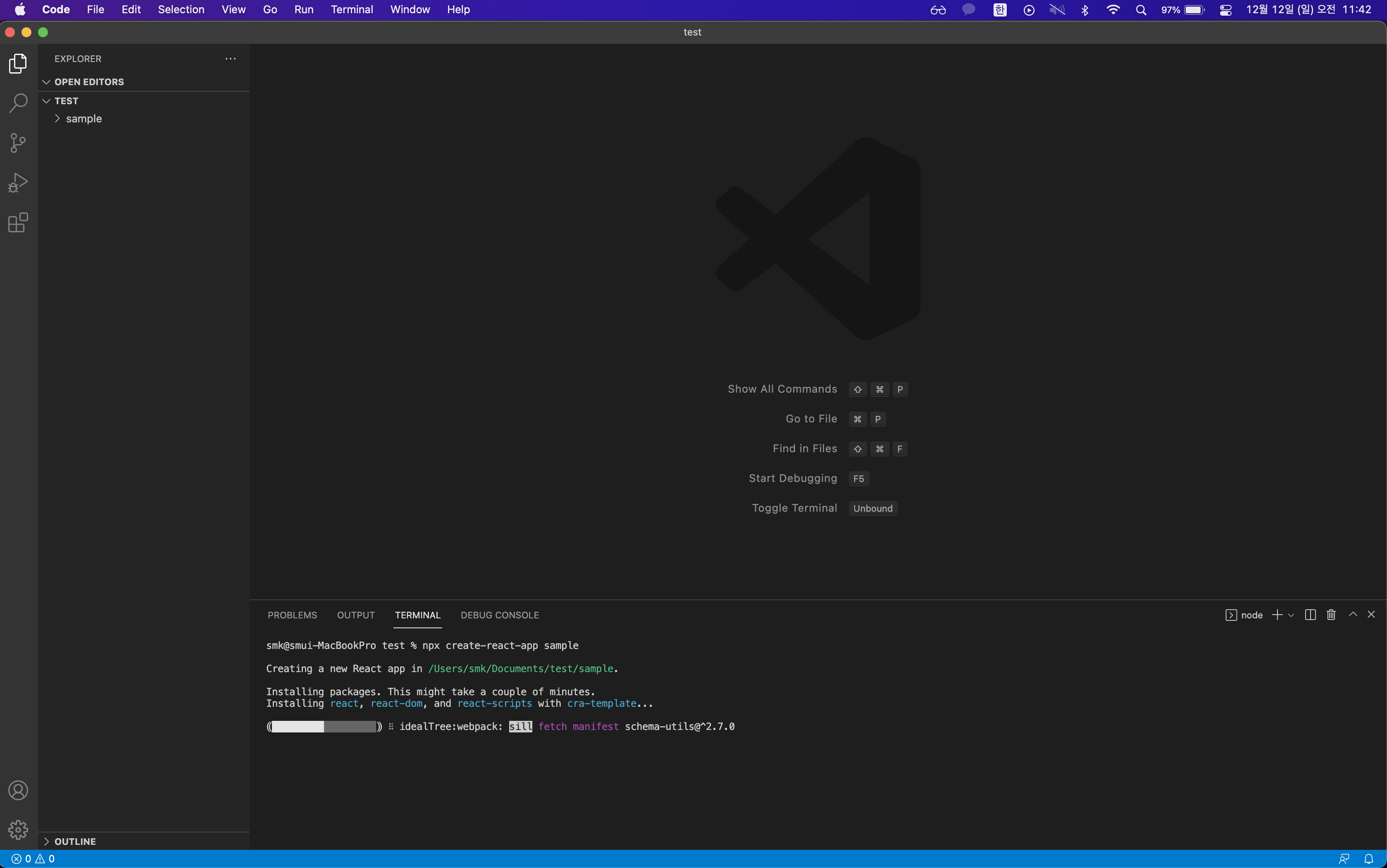This screenshot has width=1387, height=868.
Task: Select the node terminal instance
Action: [1244, 615]
